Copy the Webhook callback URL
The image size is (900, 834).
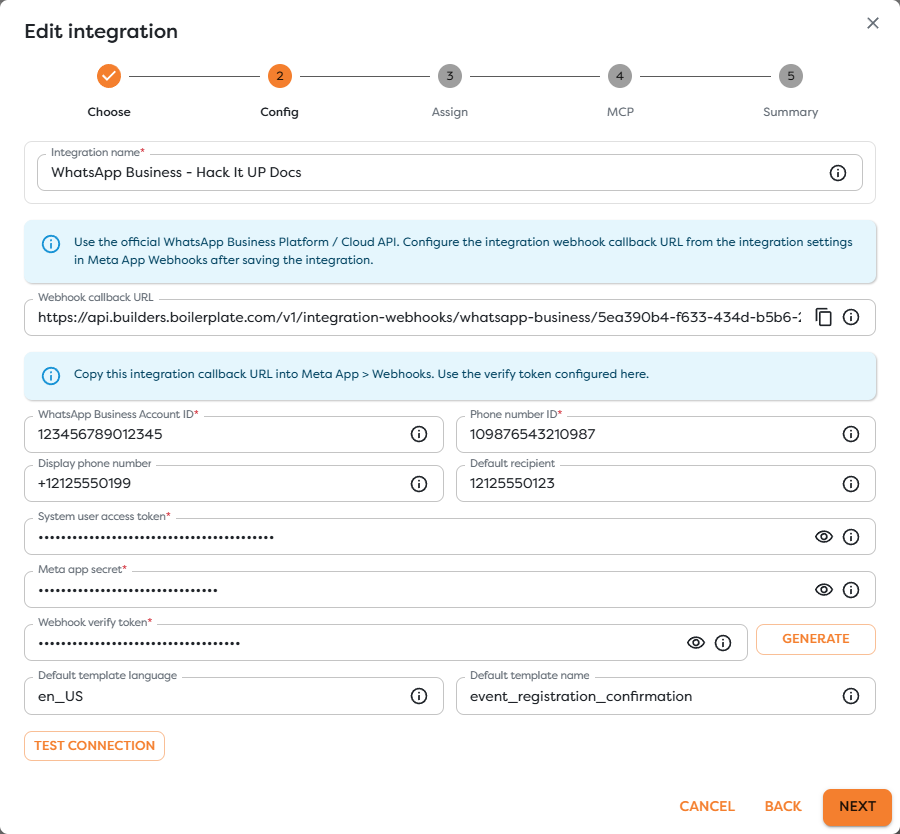824,317
